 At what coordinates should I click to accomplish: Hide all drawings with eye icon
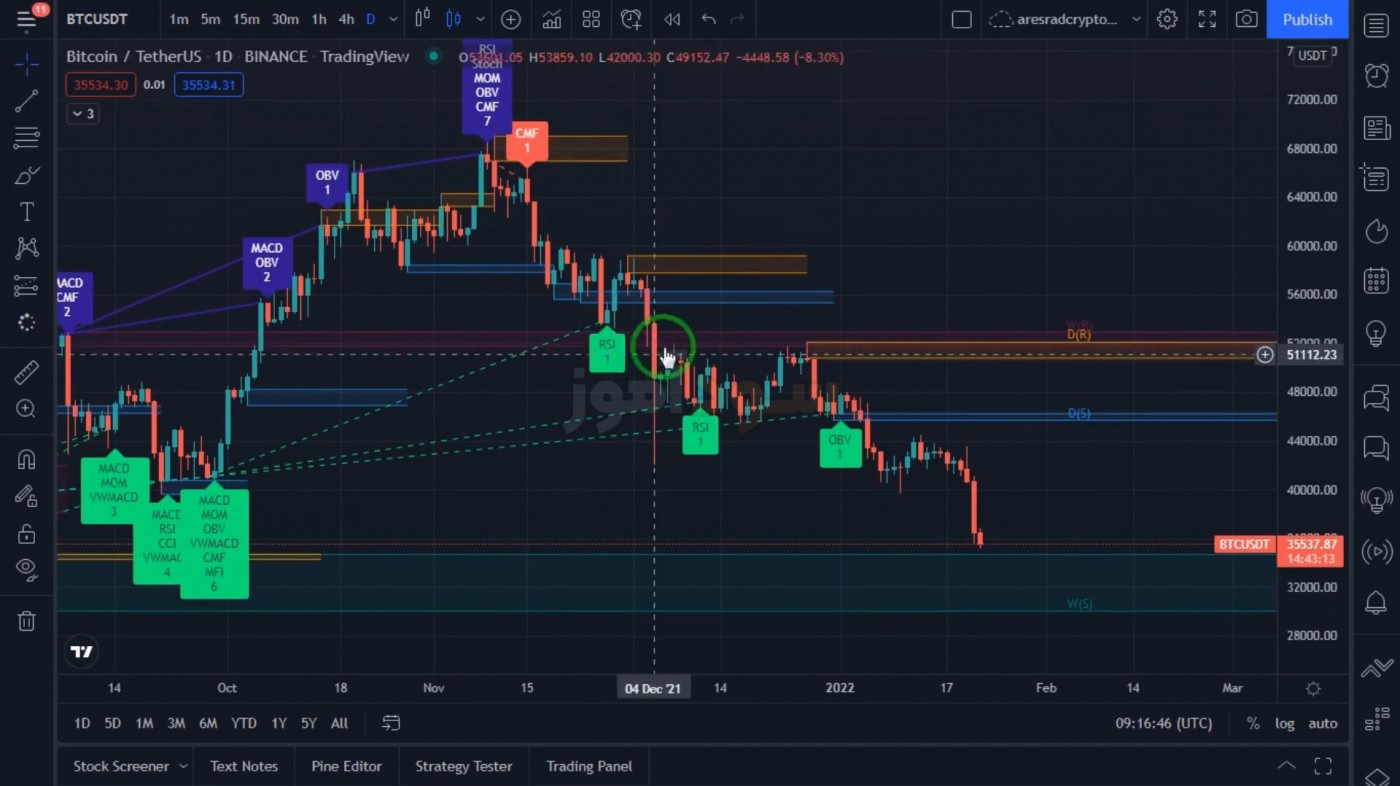coord(27,570)
